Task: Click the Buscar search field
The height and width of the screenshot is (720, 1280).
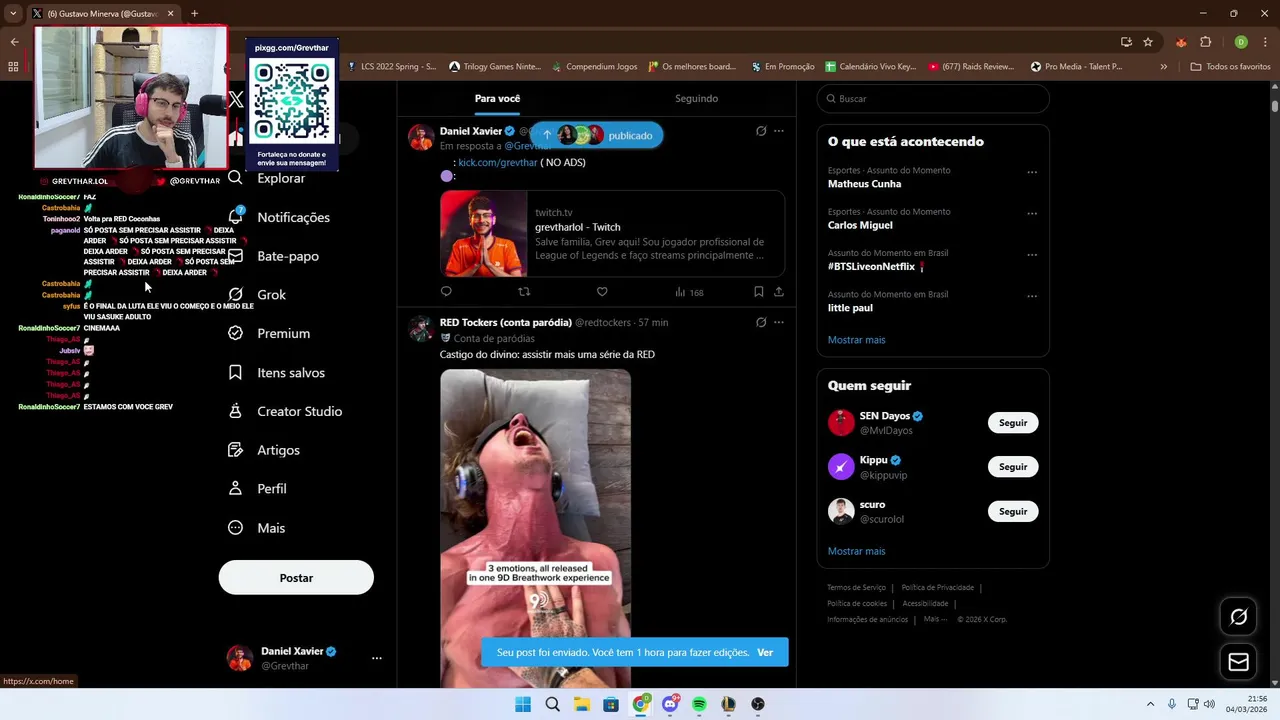Action: pyautogui.click(x=933, y=99)
